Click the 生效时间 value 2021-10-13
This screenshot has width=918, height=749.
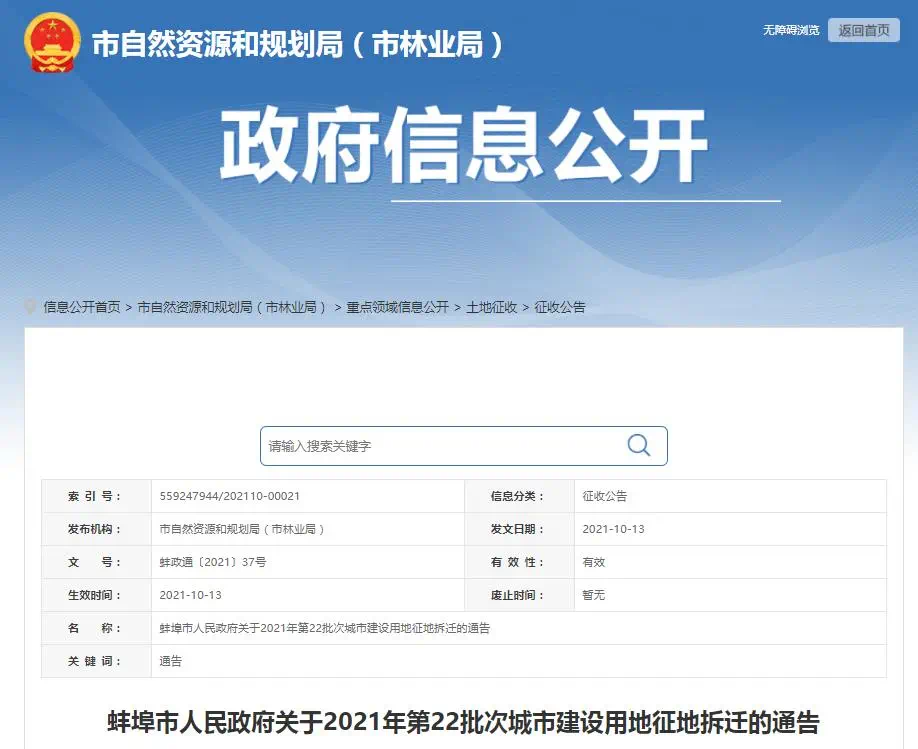(x=190, y=595)
